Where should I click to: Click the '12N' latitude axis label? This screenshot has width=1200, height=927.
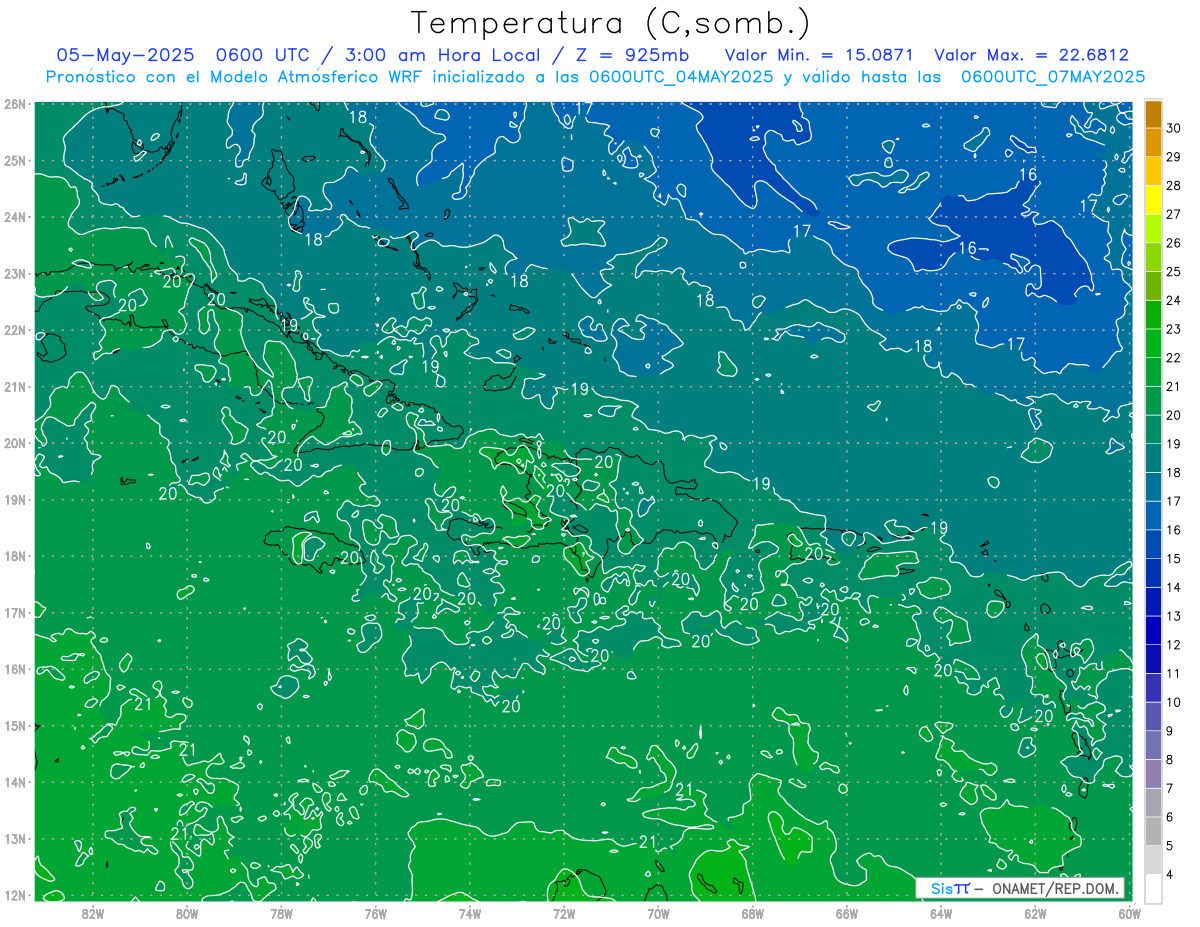click(14, 895)
